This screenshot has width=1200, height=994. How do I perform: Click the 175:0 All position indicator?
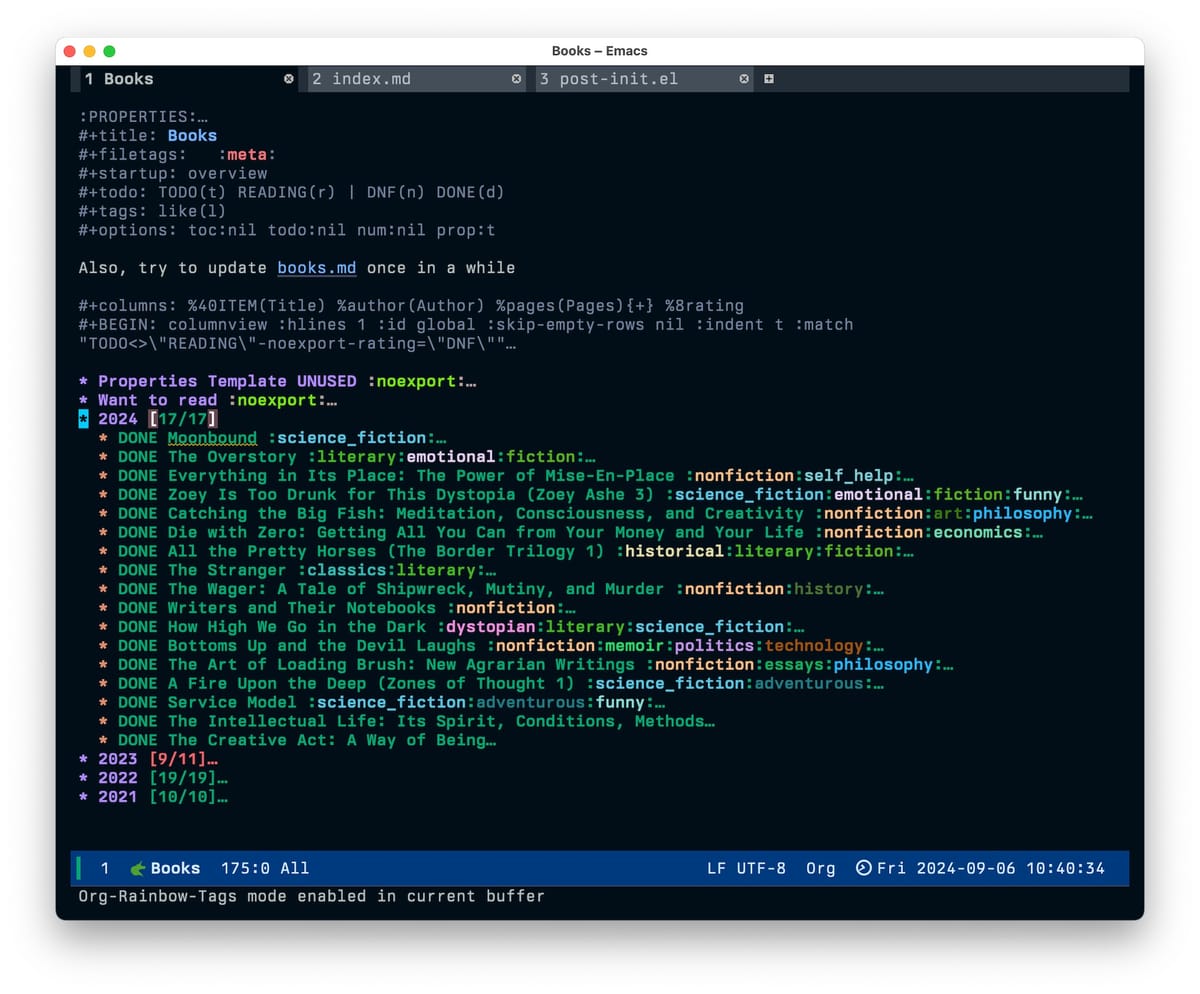pos(265,868)
